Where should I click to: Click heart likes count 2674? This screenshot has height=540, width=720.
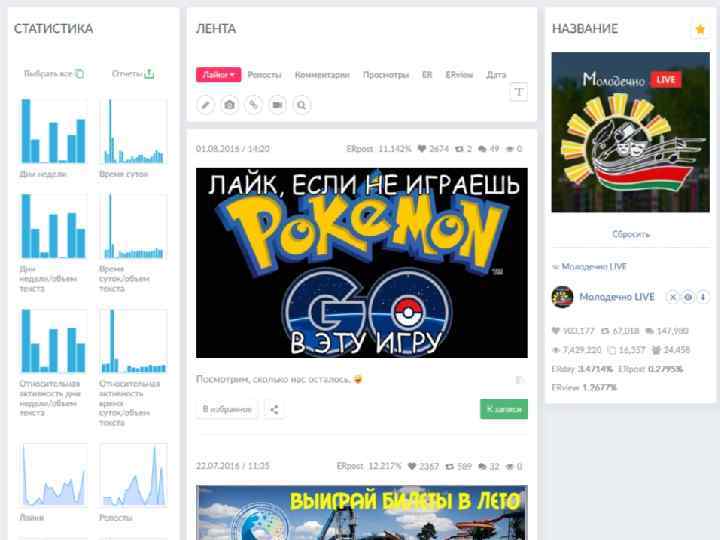coord(433,149)
